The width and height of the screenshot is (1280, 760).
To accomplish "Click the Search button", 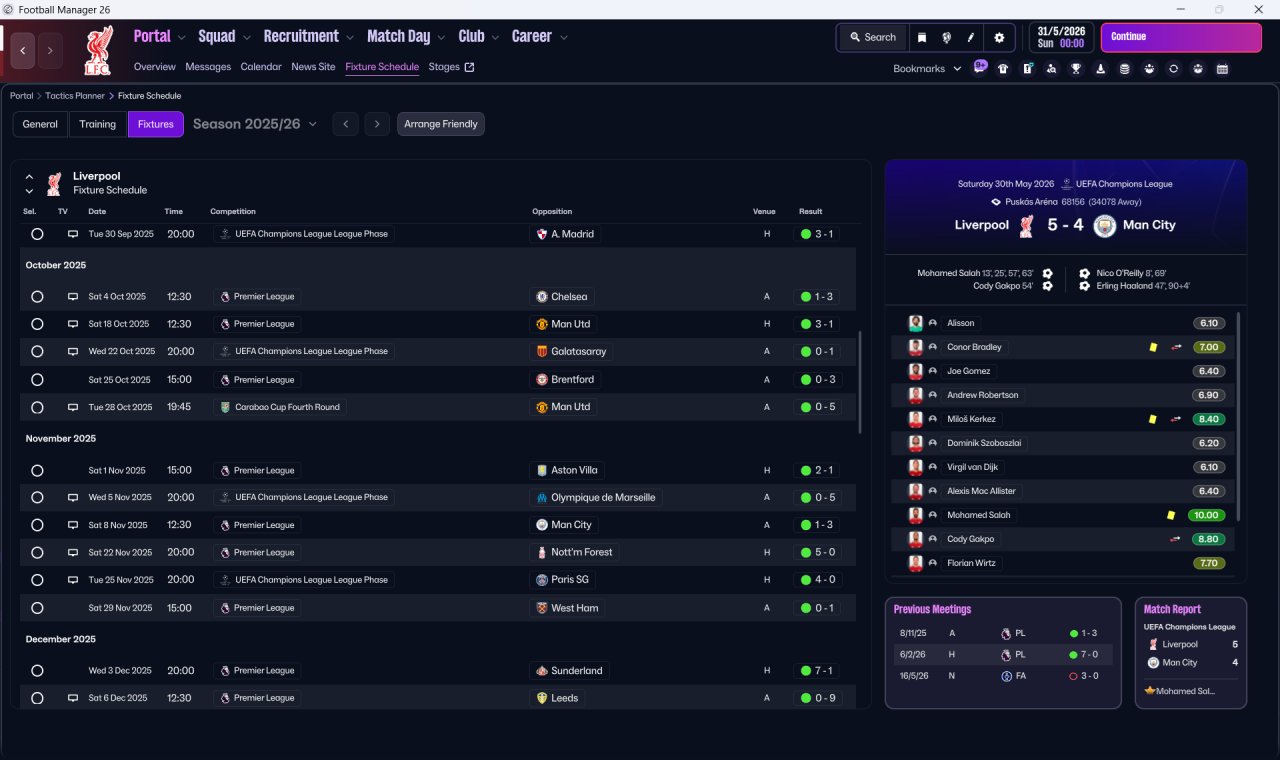I will [873, 37].
